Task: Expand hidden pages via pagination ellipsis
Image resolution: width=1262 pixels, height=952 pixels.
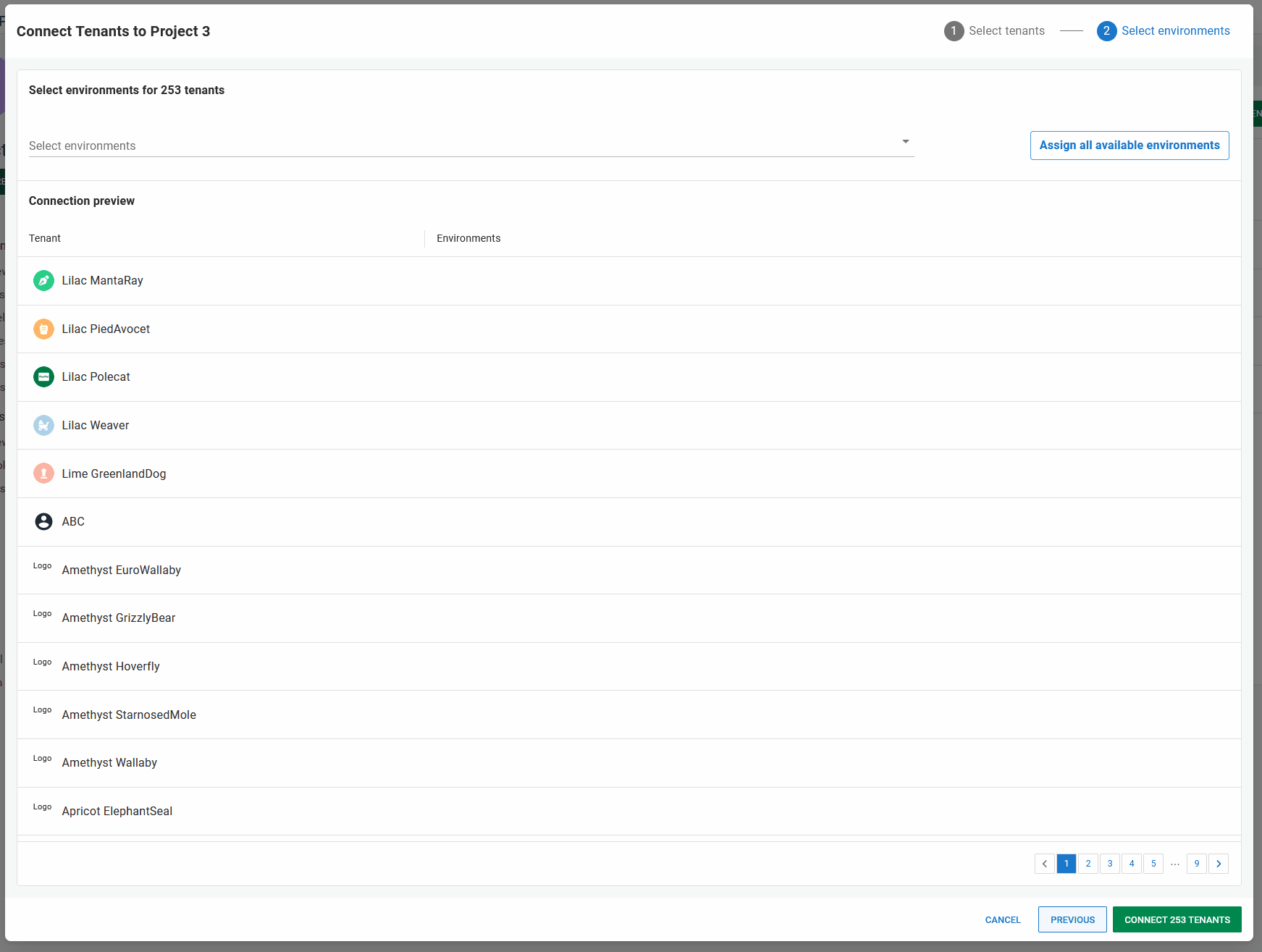Action: pos(1175,863)
